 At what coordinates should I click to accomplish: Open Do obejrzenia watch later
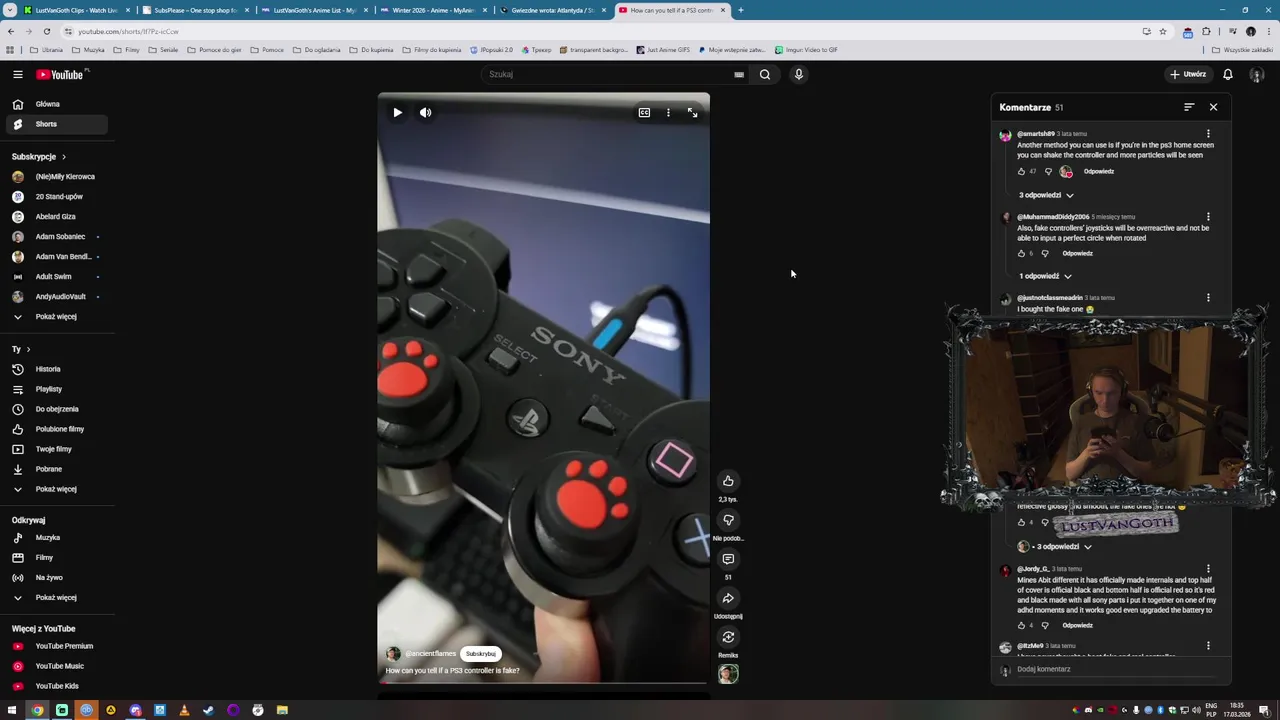pos(56,409)
